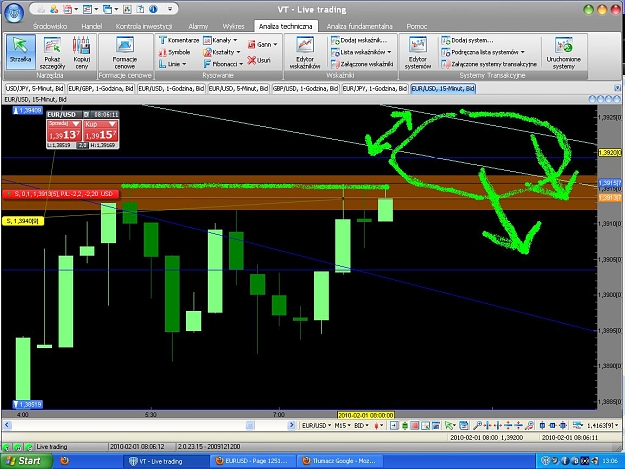Image resolution: width=625 pixels, height=469 pixels.
Task: Click the magnifier zoom icon in chart toolbar
Action: point(477,426)
